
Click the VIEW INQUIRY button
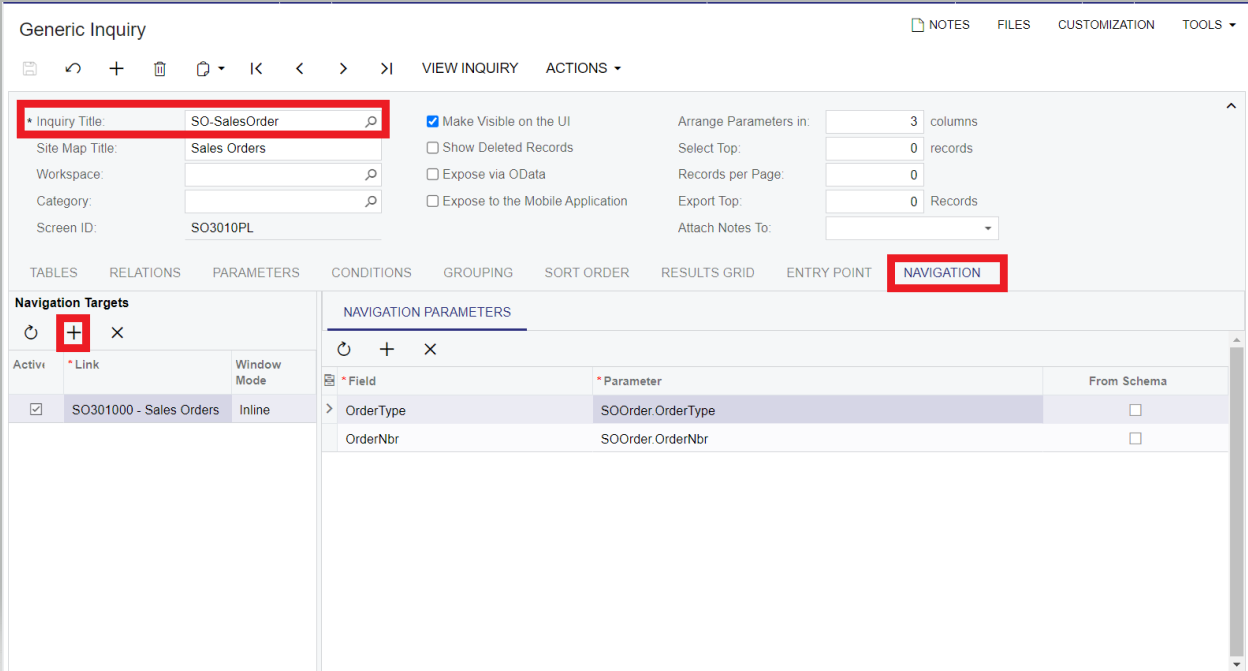tap(470, 68)
